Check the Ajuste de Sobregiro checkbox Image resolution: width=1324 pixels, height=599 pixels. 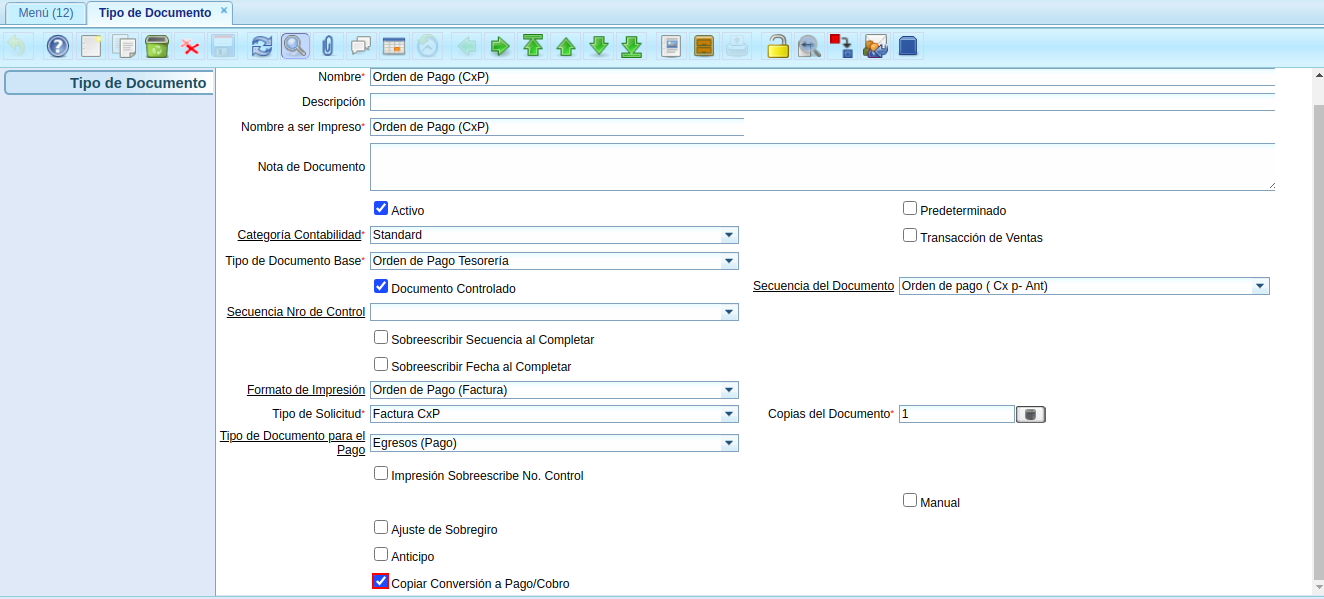click(381, 528)
